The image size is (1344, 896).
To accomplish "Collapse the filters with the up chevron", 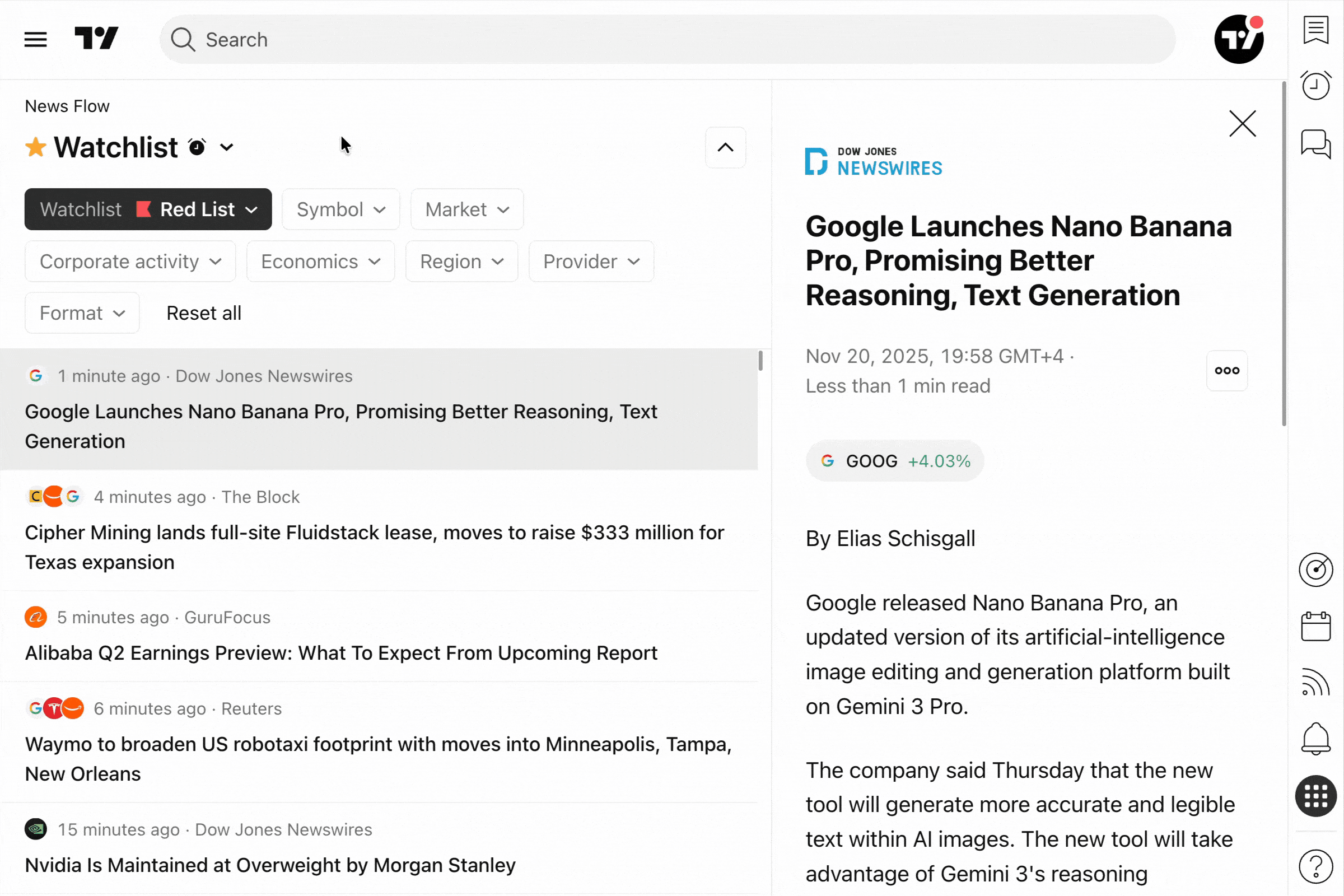I will 725,148.
